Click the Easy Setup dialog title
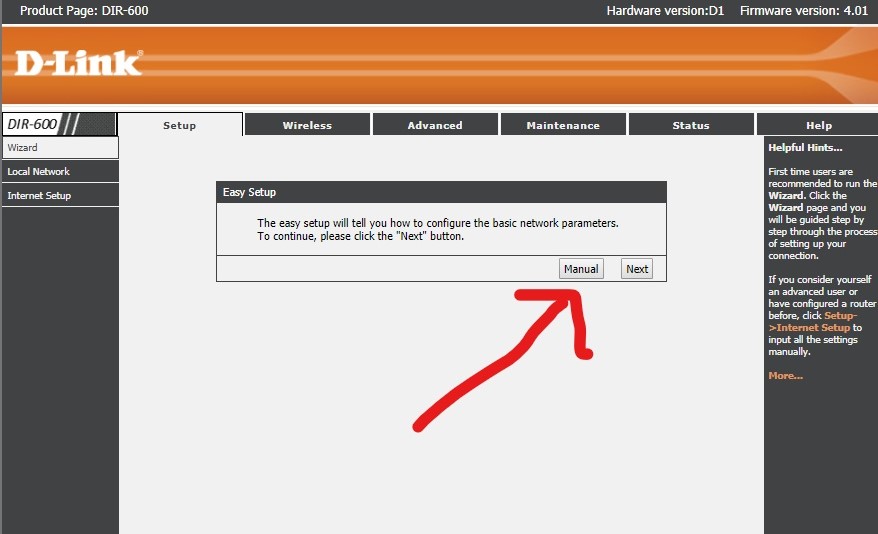The width and height of the screenshot is (878, 534). click(249, 192)
